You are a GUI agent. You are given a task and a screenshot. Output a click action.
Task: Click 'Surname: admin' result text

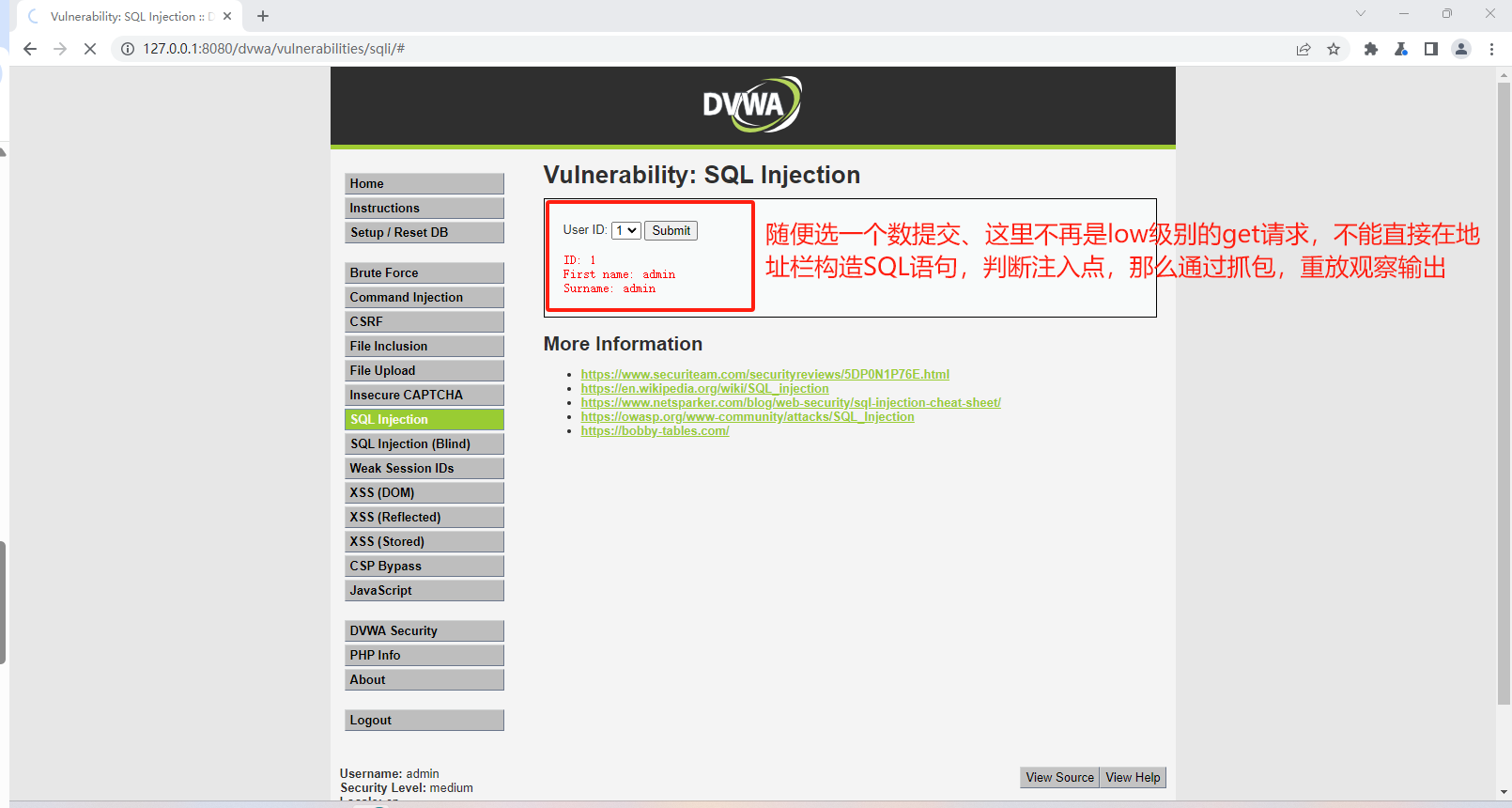pyautogui.click(x=609, y=288)
